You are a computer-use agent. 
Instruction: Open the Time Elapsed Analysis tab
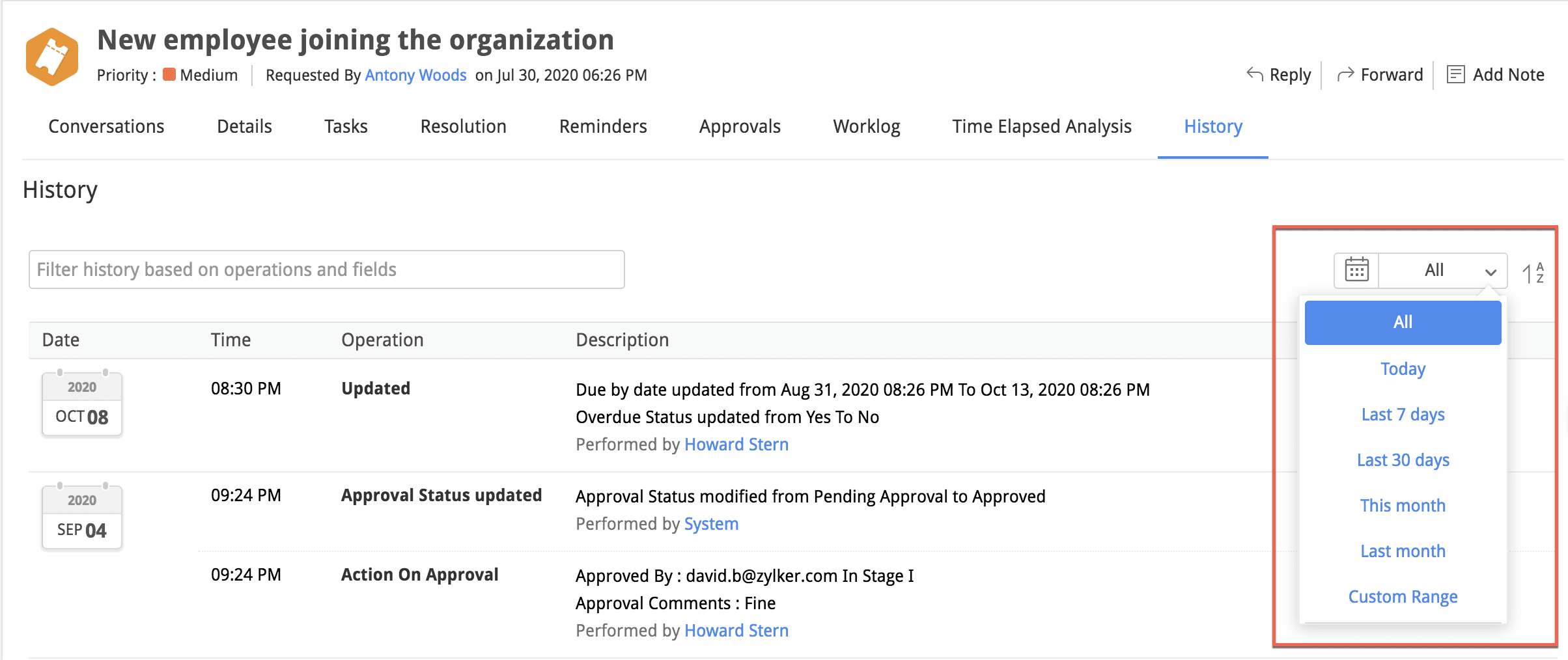click(x=1041, y=126)
